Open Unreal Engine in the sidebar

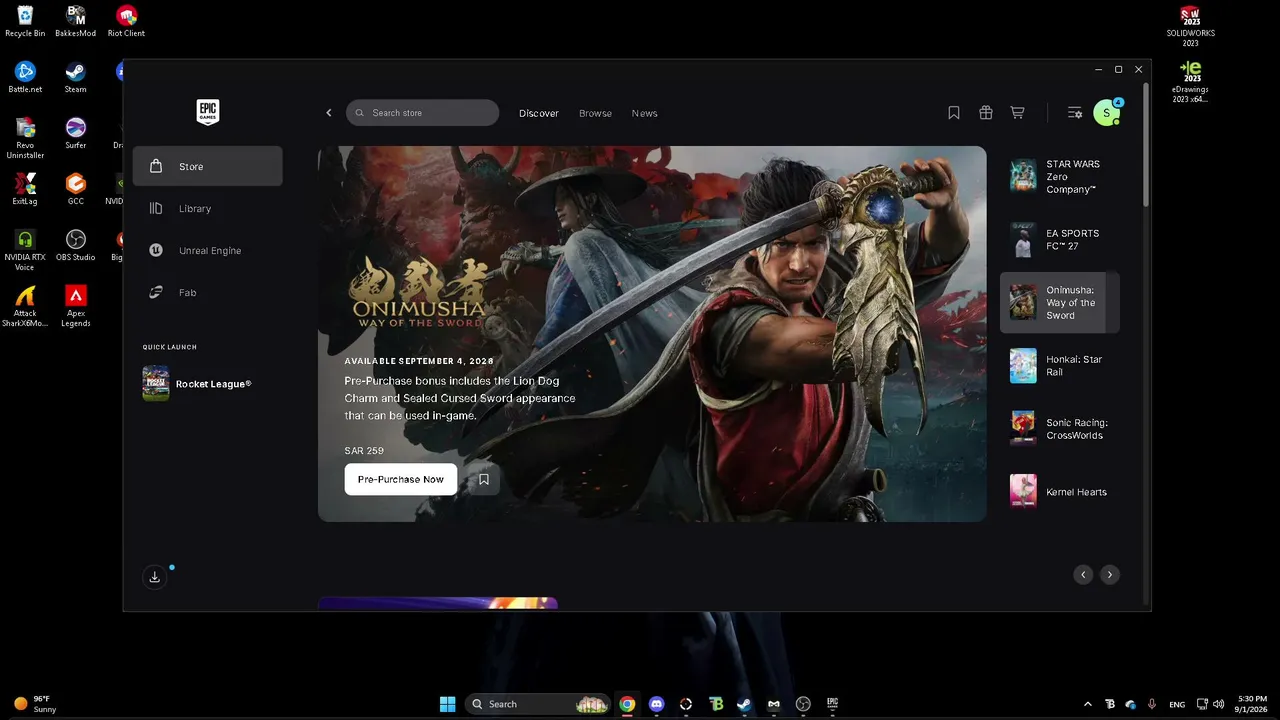tap(208, 250)
